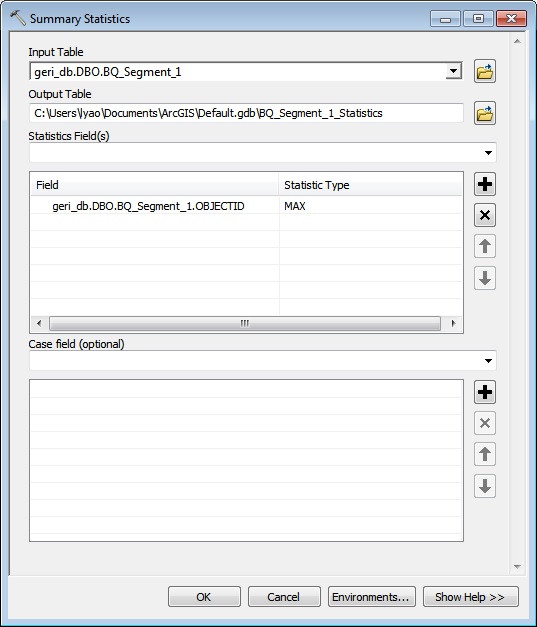Open Environments settings

(371, 597)
